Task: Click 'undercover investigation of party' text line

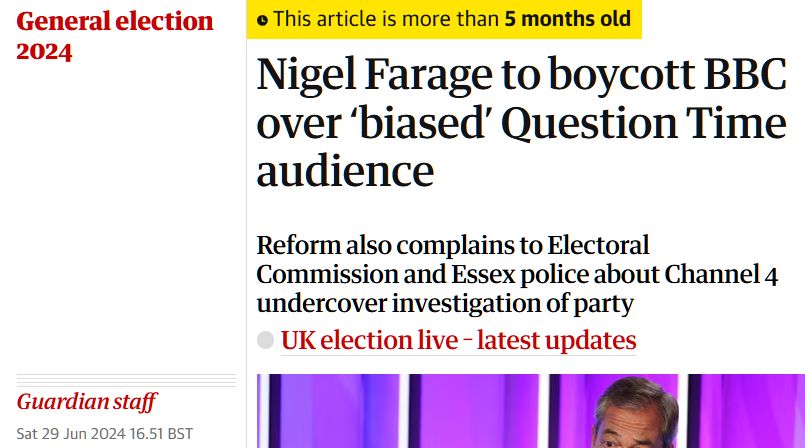Action: 445,303
